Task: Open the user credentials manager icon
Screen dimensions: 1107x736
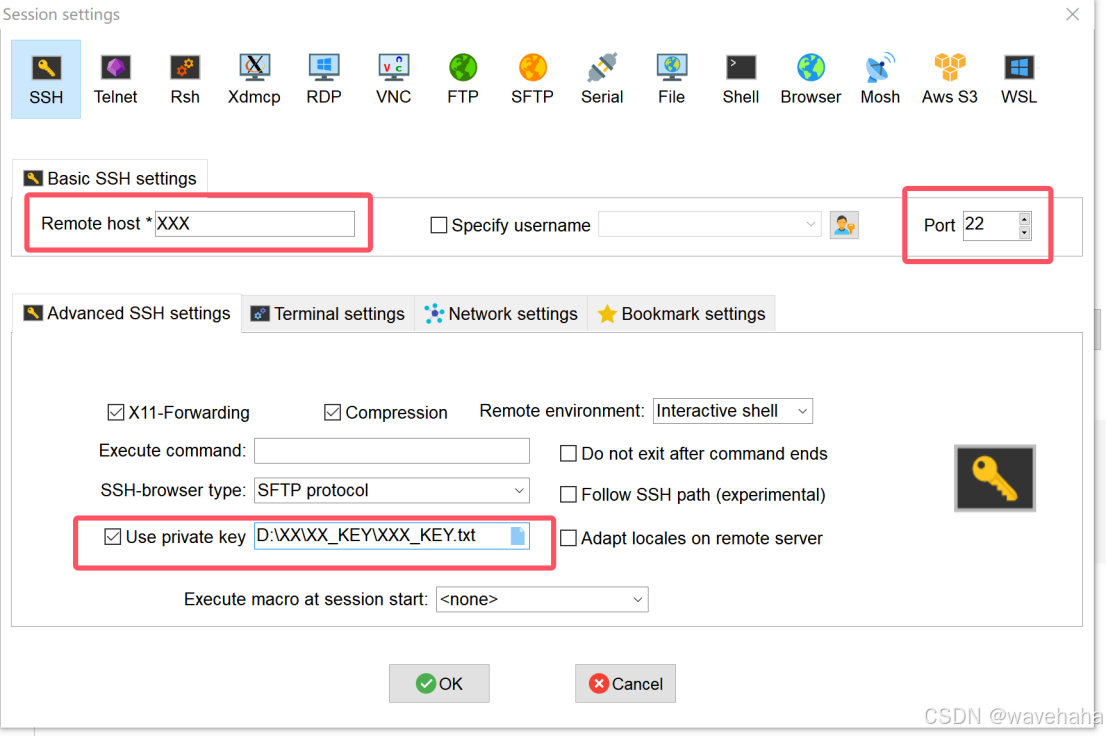Action: pyautogui.click(x=844, y=225)
